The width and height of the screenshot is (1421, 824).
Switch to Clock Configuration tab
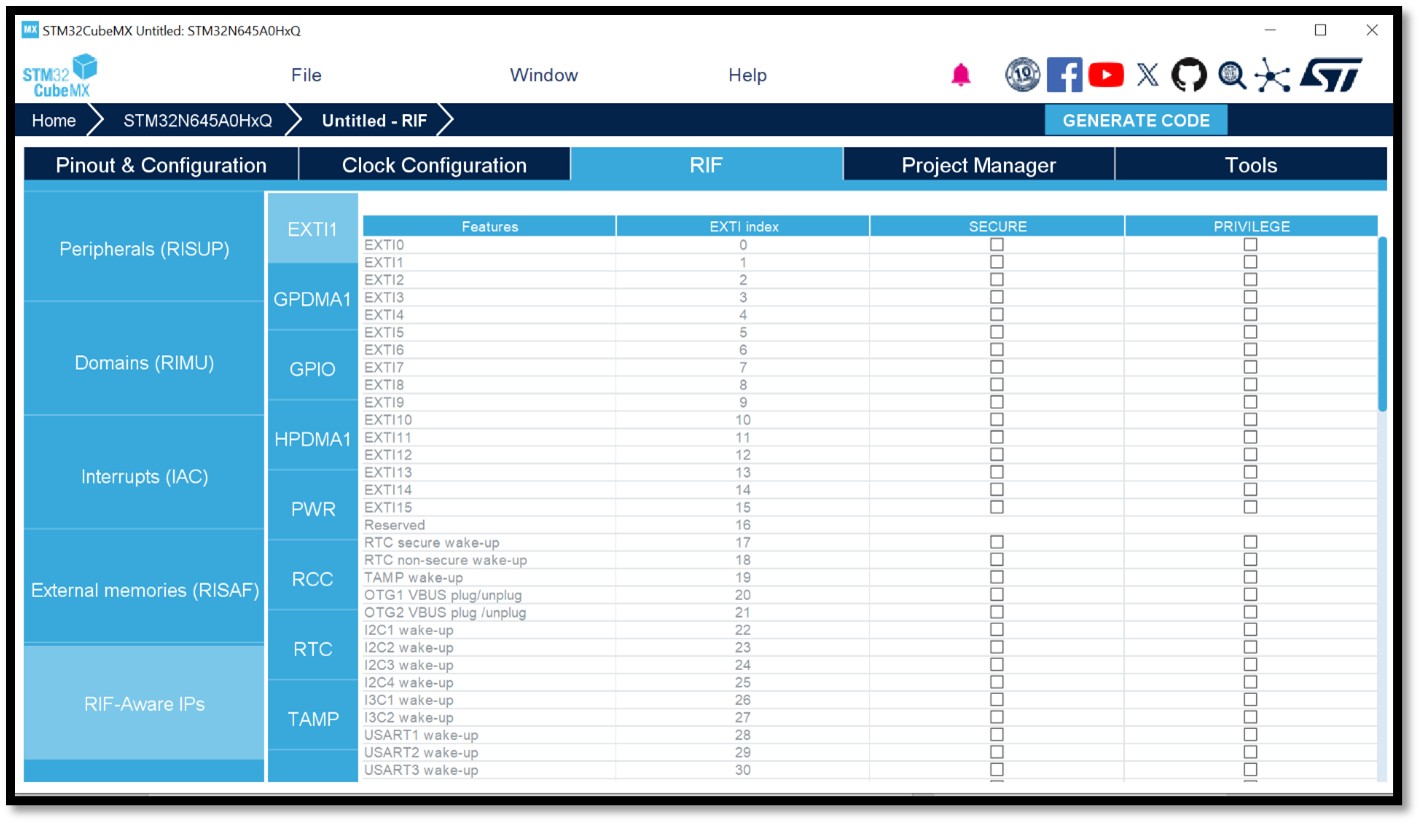(434, 165)
